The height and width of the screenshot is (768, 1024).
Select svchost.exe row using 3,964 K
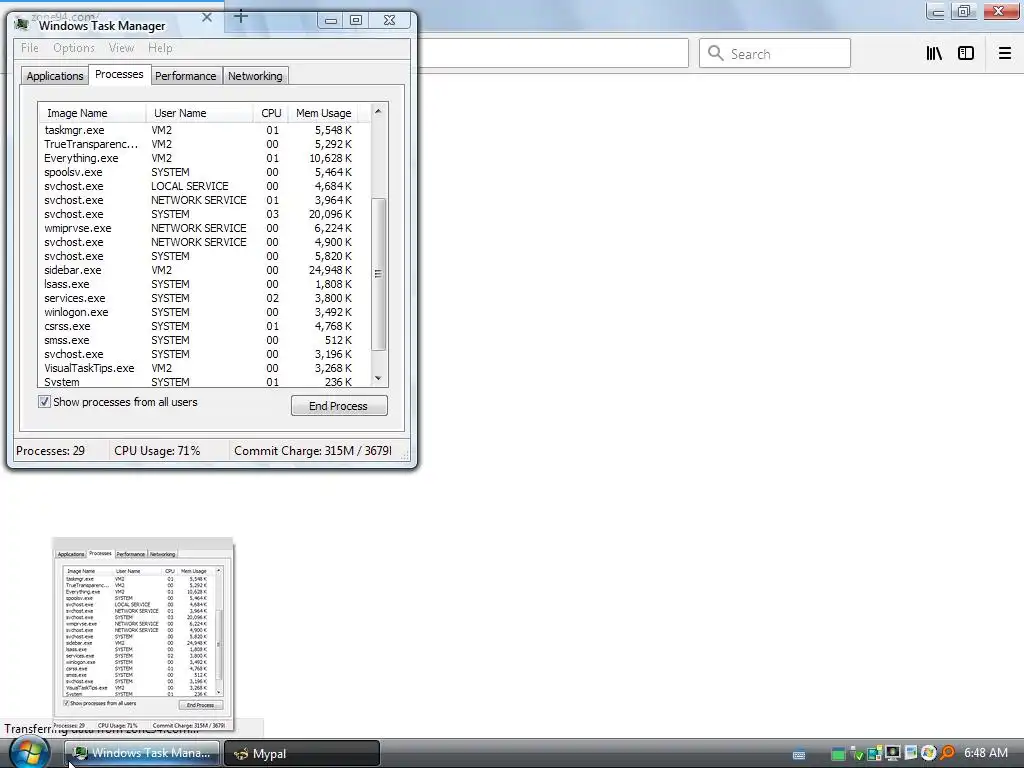[x=204, y=200]
